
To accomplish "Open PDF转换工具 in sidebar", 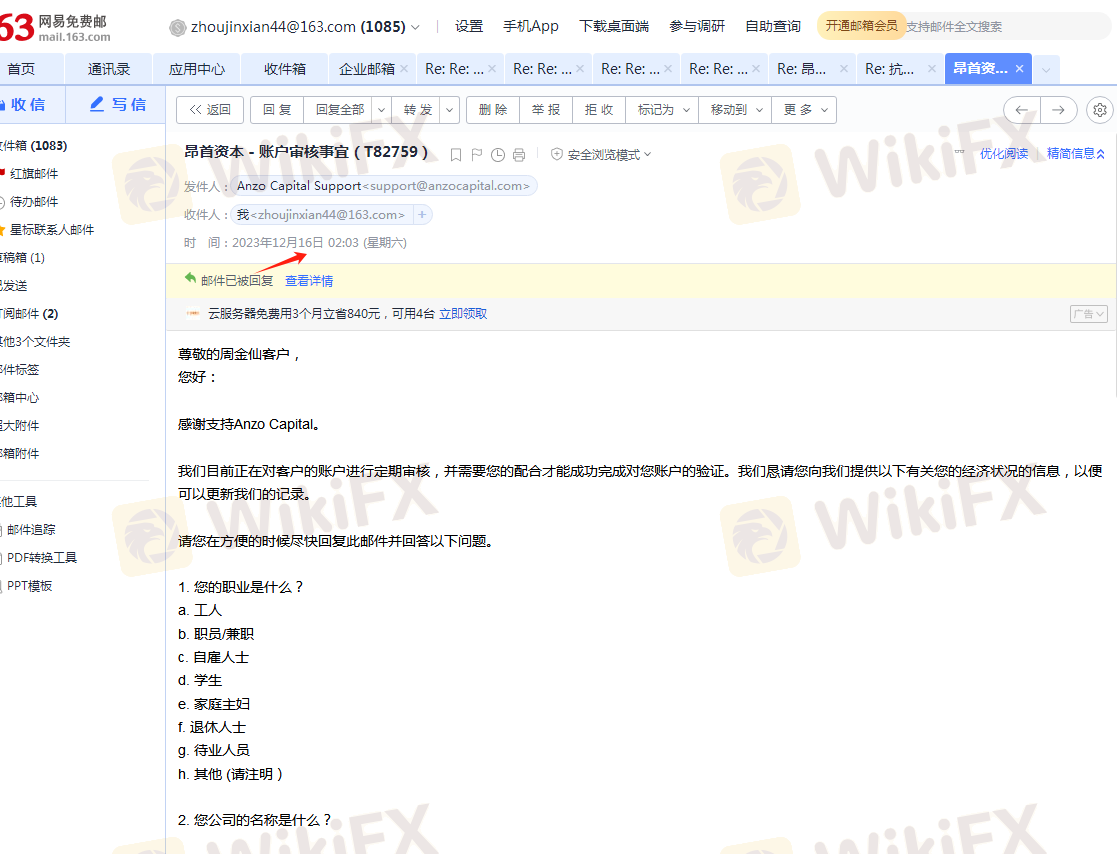I will (41, 558).
